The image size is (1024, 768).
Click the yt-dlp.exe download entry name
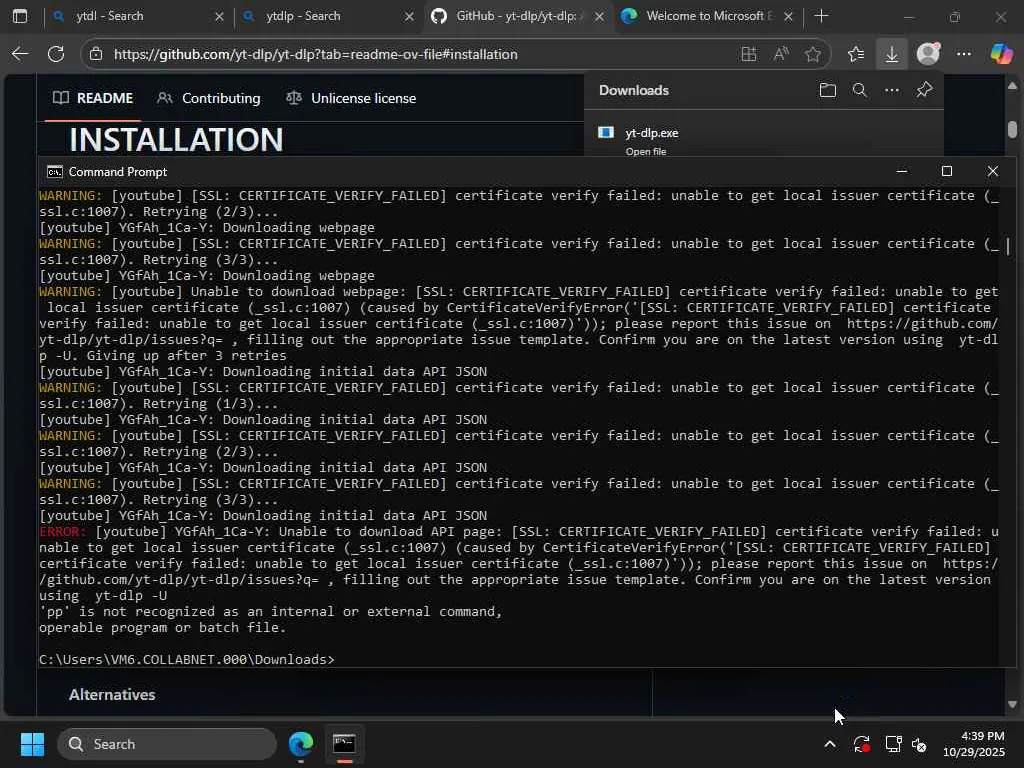[652, 133]
